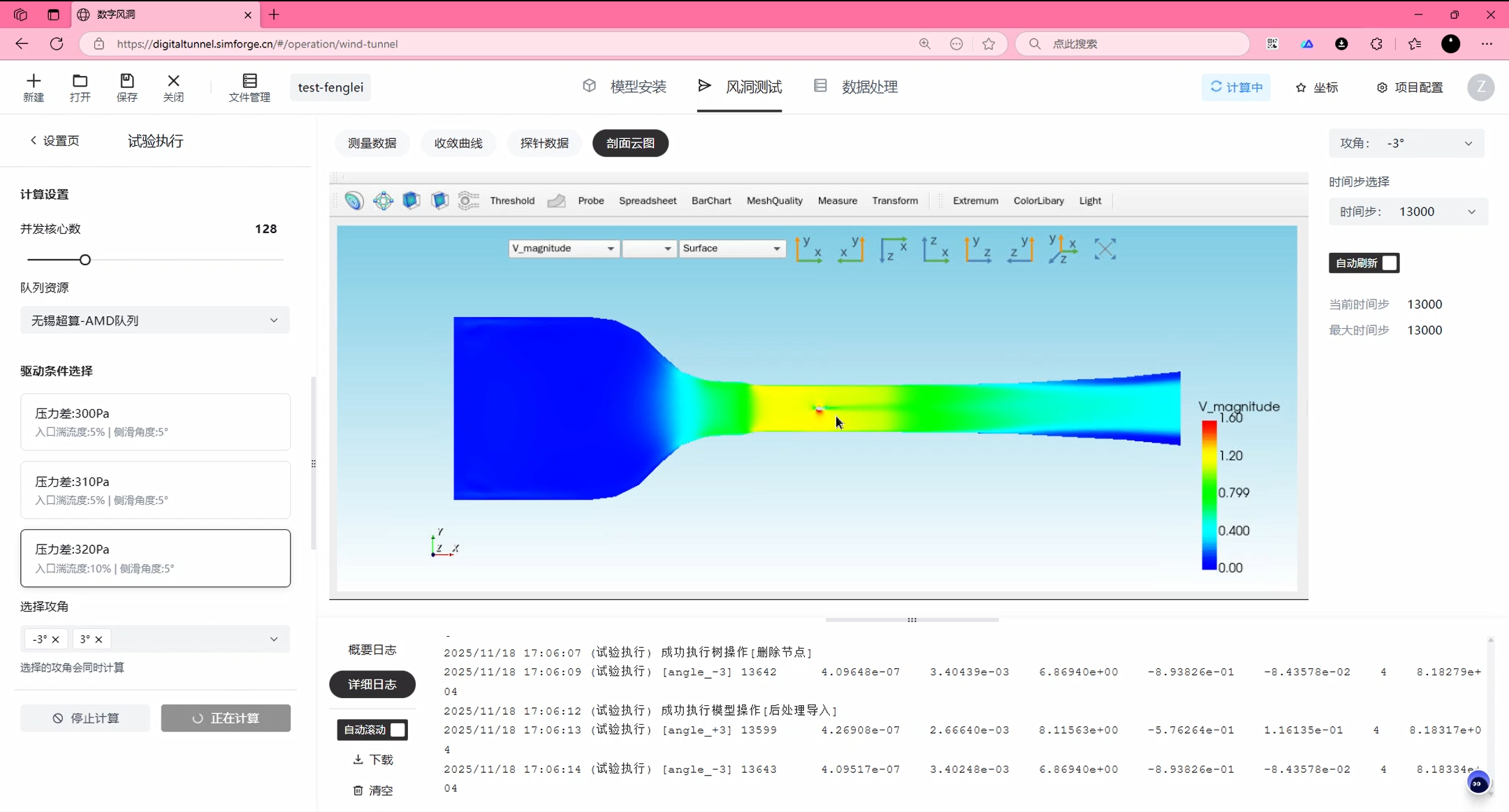Click the 下载 log download icon
1509x812 pixels.
[373, 760]
